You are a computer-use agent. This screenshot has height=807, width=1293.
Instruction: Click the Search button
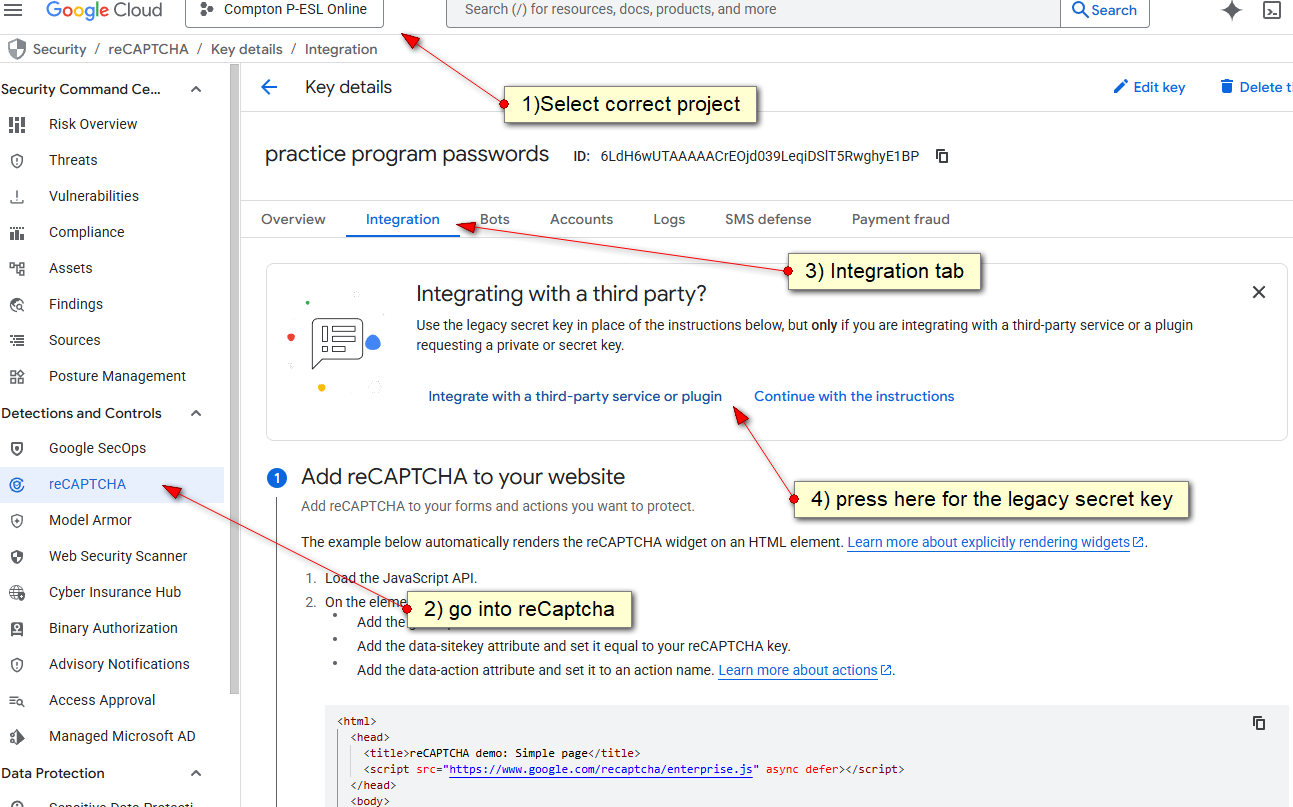coord(1105,10)
